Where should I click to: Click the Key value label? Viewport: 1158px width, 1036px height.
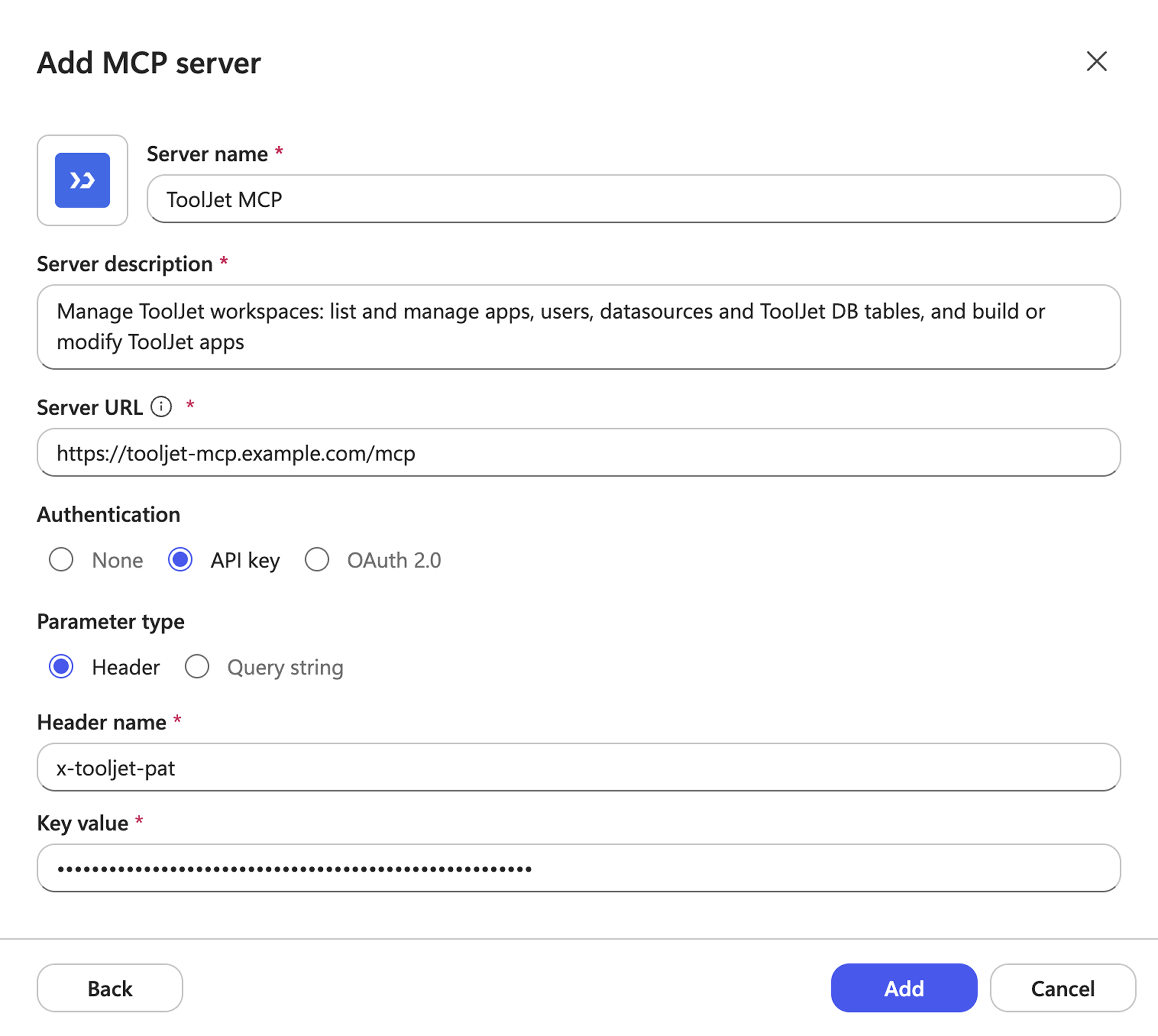[x=82, y=824]
